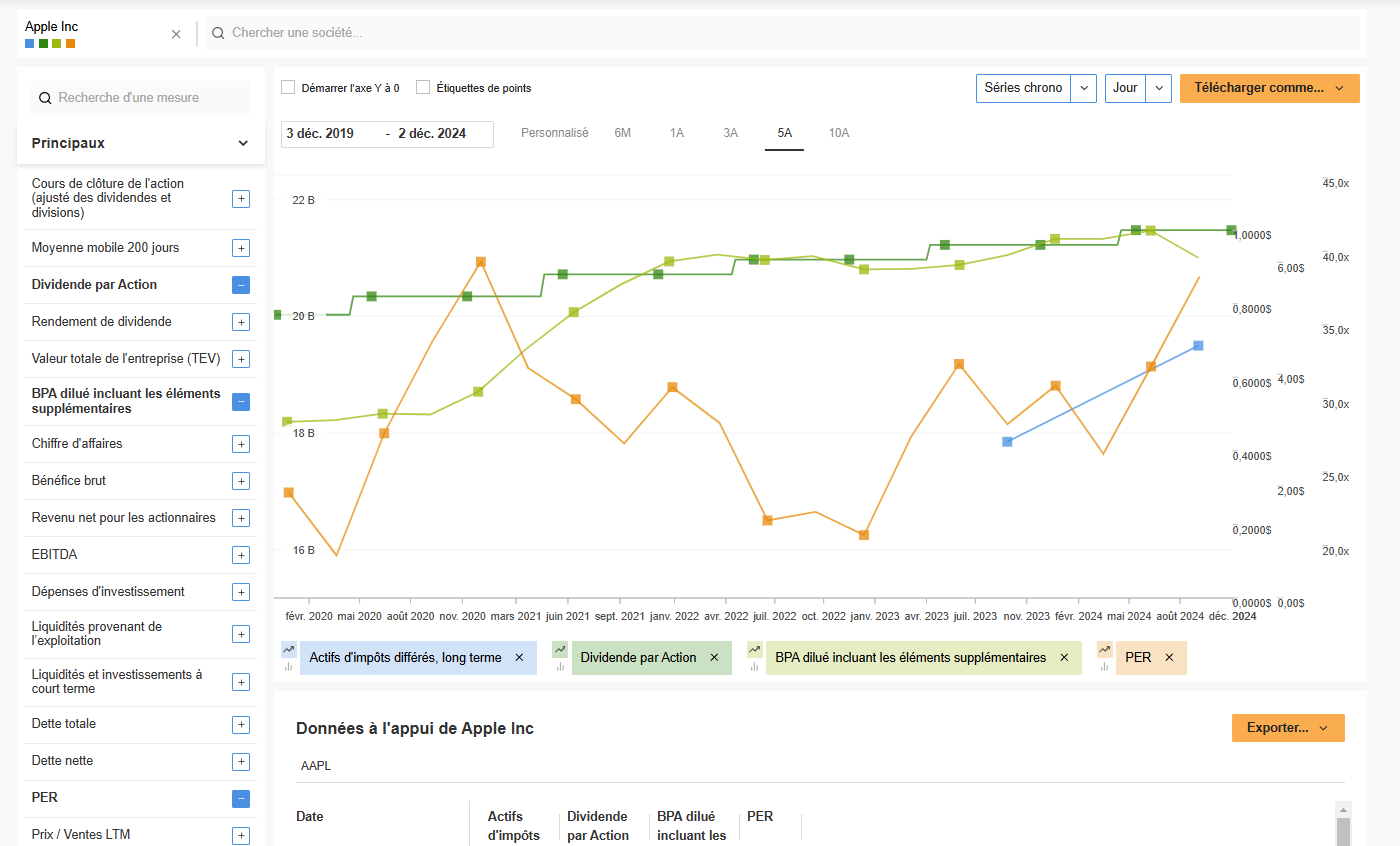Add Valeur totale de l'entreprise (TEV)
The height and width of the screenshot is (846, 1400).
point(241,359)
